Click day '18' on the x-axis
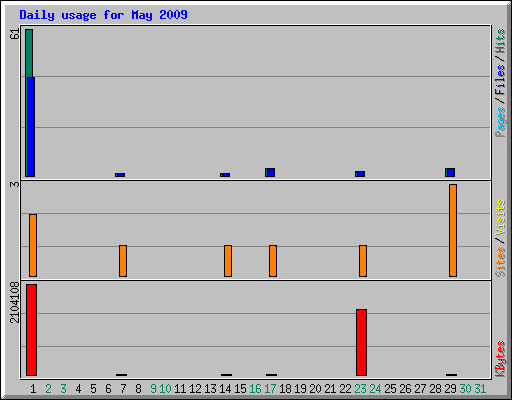 pos(285,389)
